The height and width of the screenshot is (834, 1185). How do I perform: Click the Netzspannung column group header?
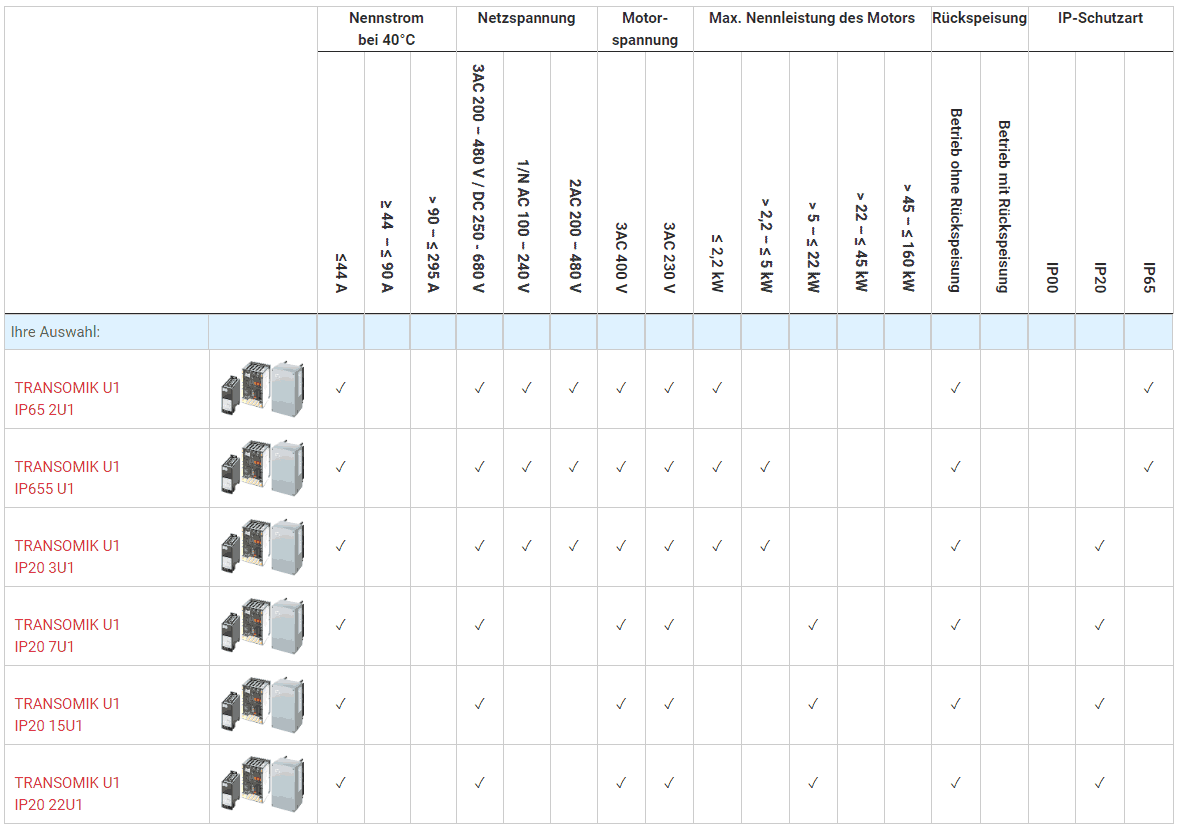527,18
